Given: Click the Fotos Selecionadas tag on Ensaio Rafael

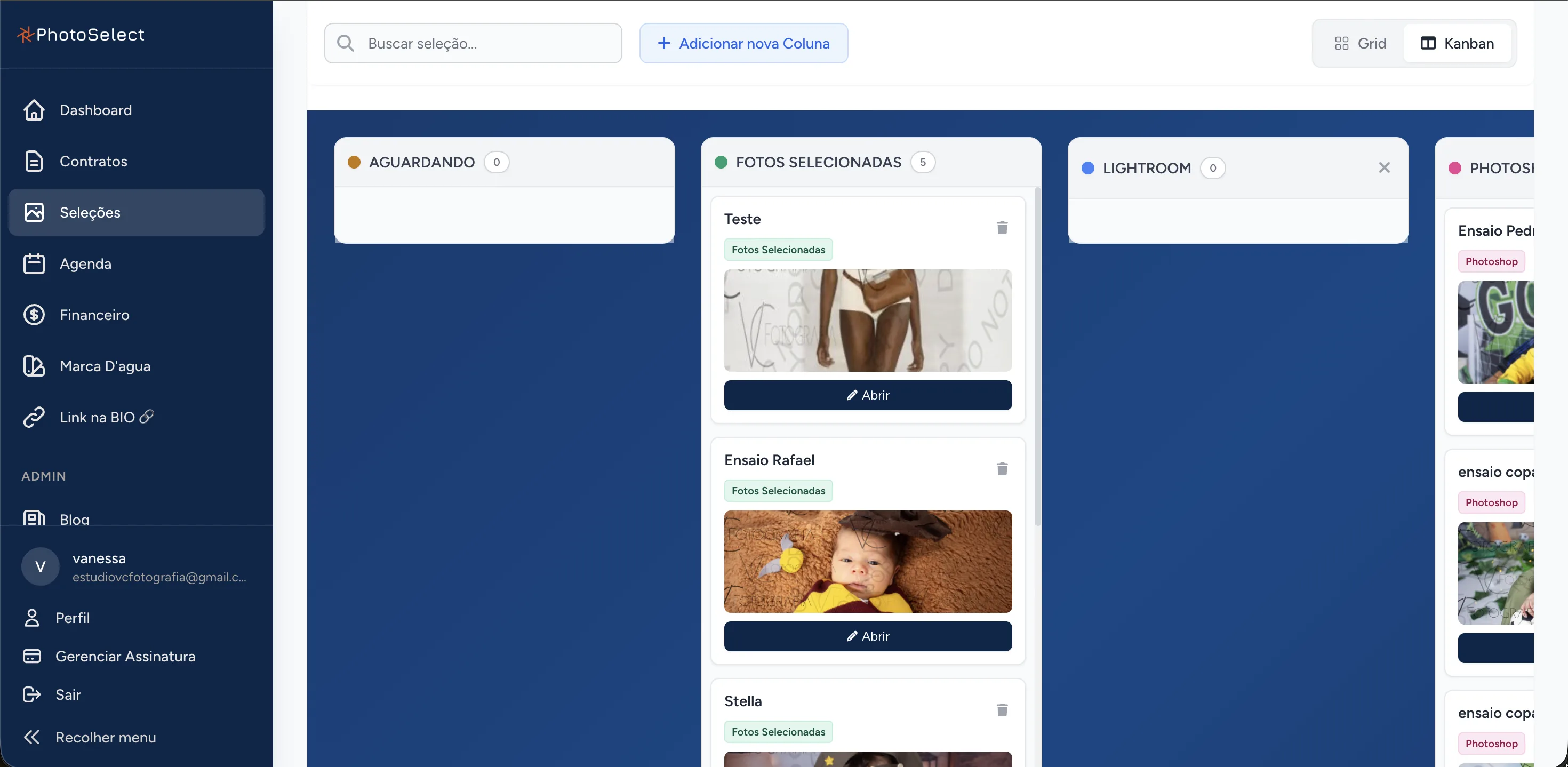Looking at the screenshot, I should coord(778,491).
